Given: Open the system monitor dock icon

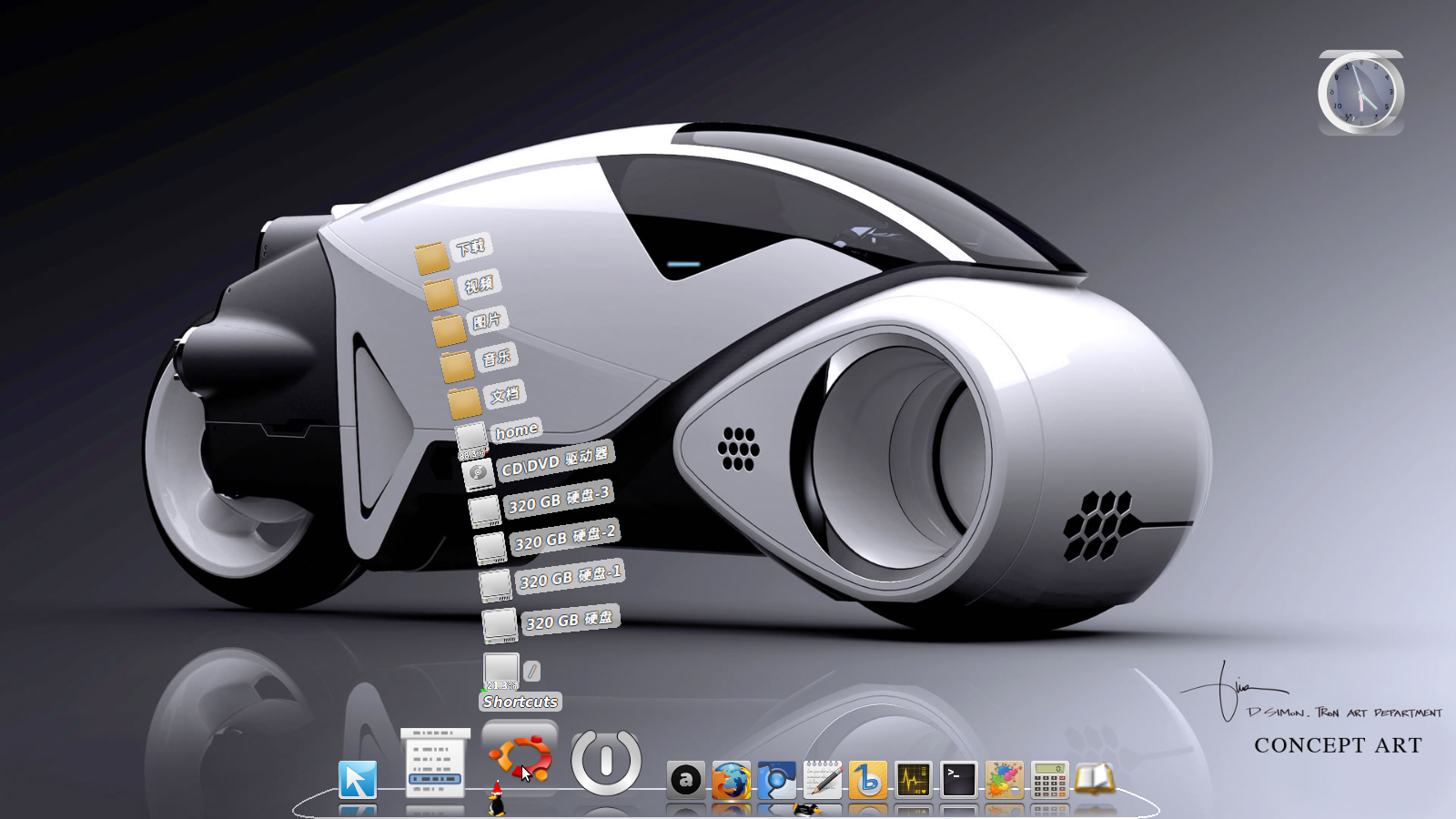Looking at the screenshot, I should point(914,780).
